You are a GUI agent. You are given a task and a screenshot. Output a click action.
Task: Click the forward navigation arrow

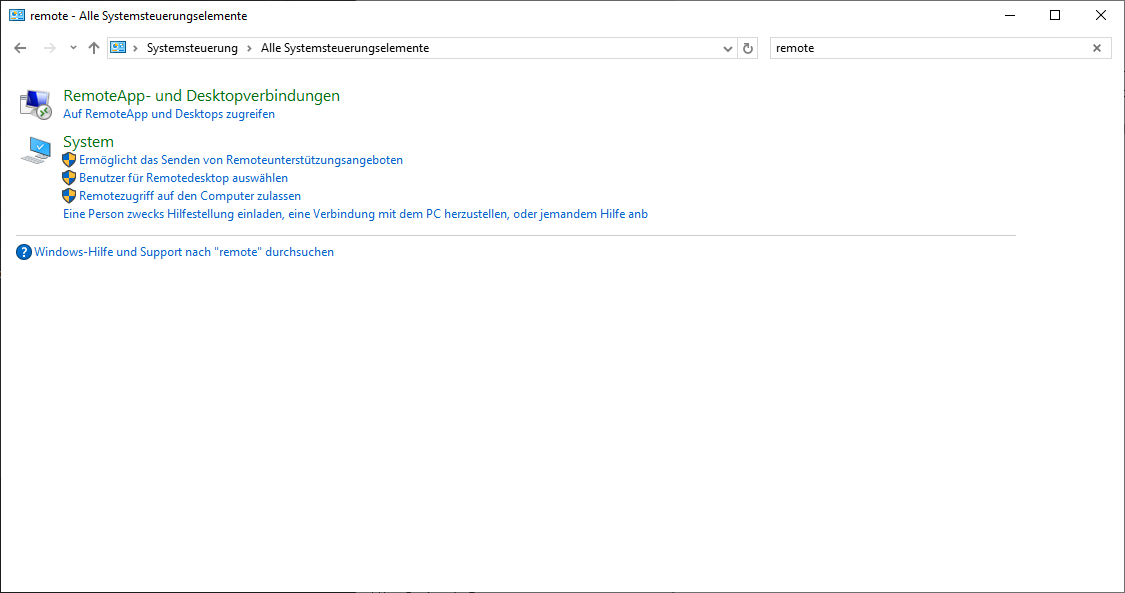pos(50,48)
